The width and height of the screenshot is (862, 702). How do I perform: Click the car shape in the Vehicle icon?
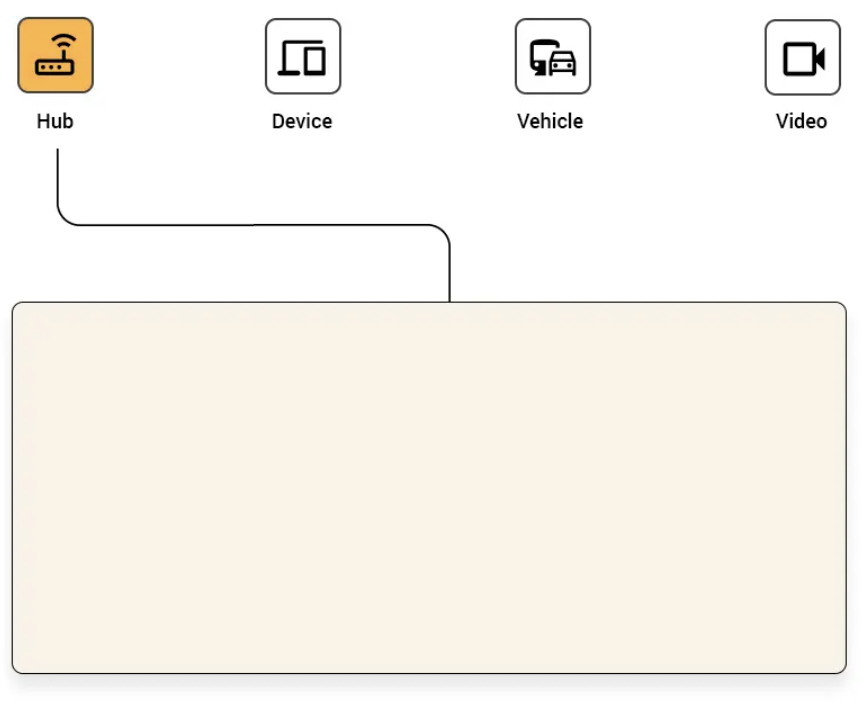(x=563, y=63)
